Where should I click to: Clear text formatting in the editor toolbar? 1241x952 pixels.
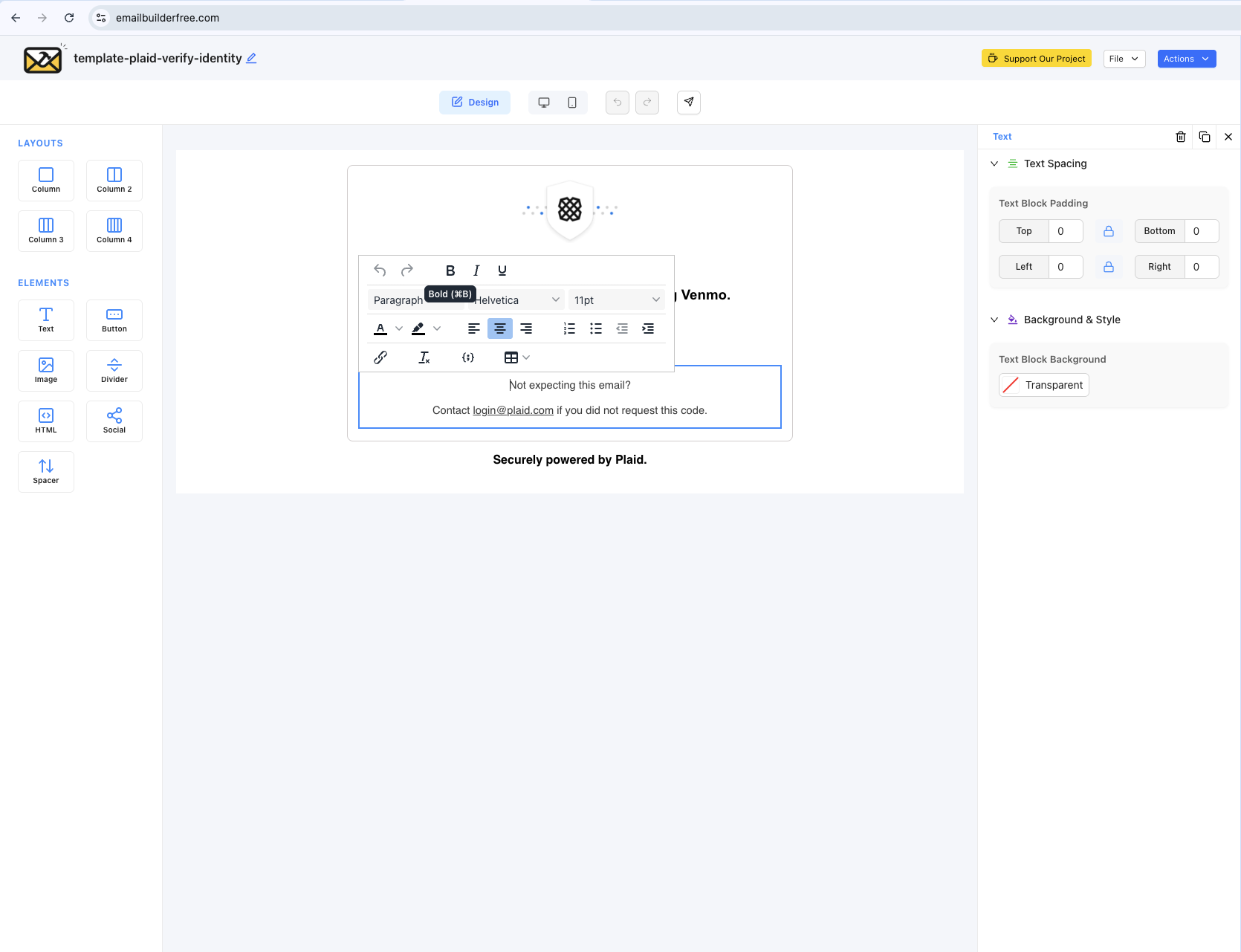coord(424,357)
